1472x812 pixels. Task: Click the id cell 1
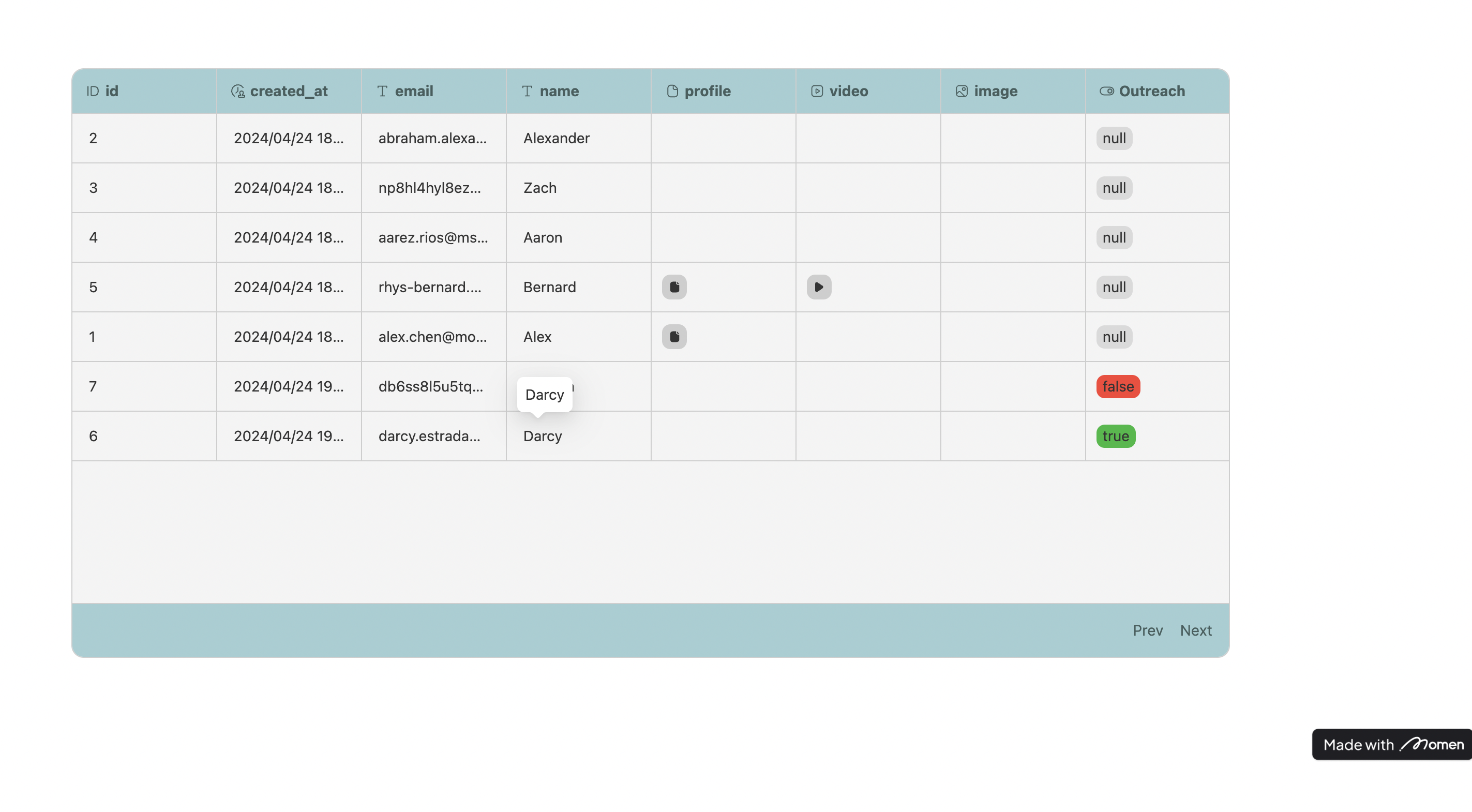[x=145, y=337]
